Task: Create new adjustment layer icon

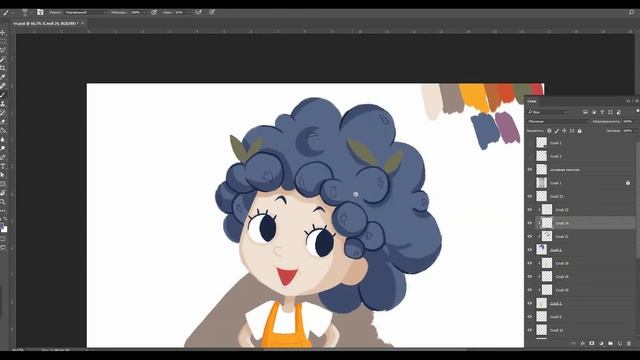Action: click(x=601, y=344)
